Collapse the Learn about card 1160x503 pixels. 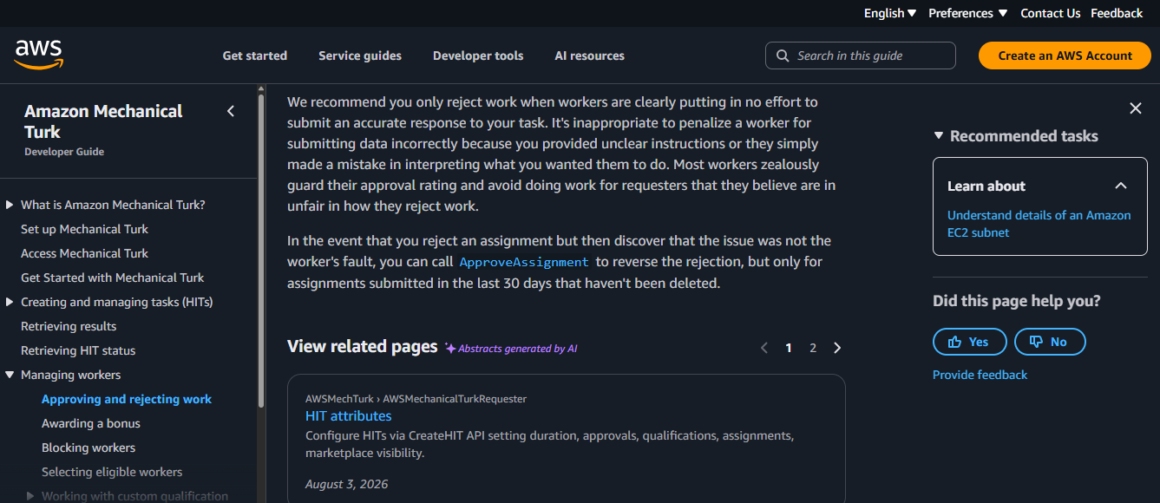[1121, 186]
